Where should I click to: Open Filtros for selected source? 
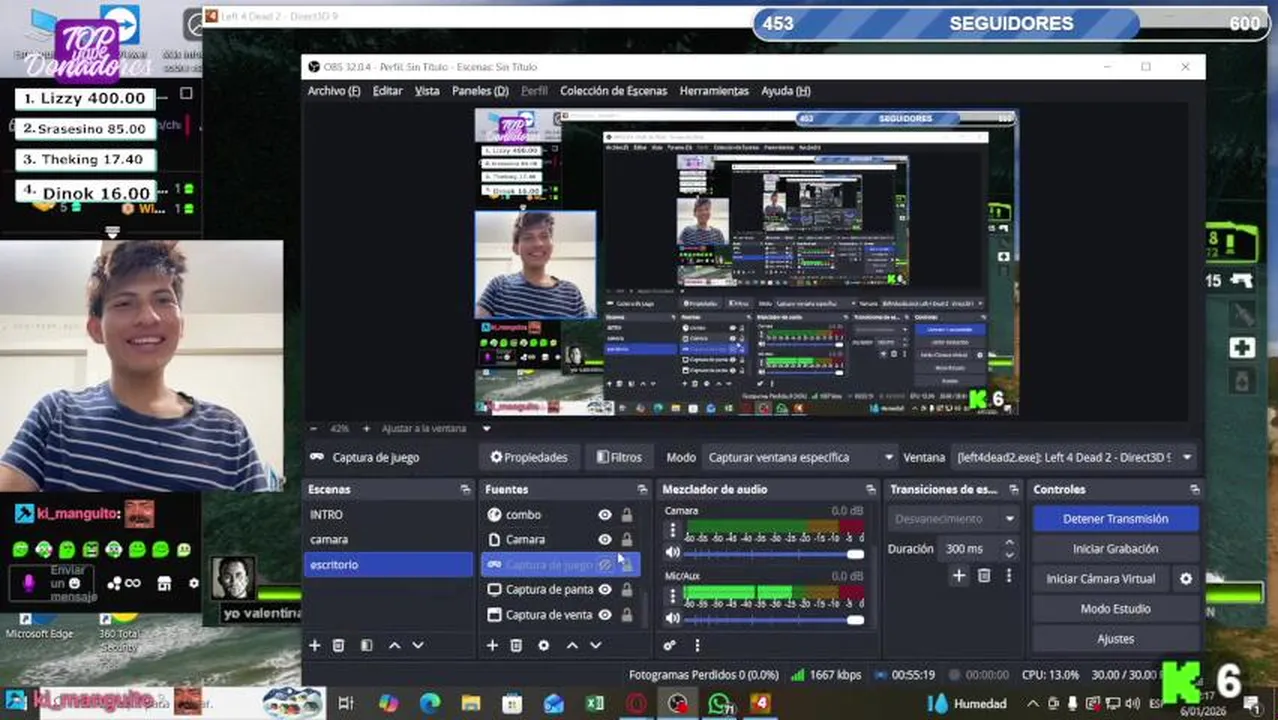coord(619,458)
